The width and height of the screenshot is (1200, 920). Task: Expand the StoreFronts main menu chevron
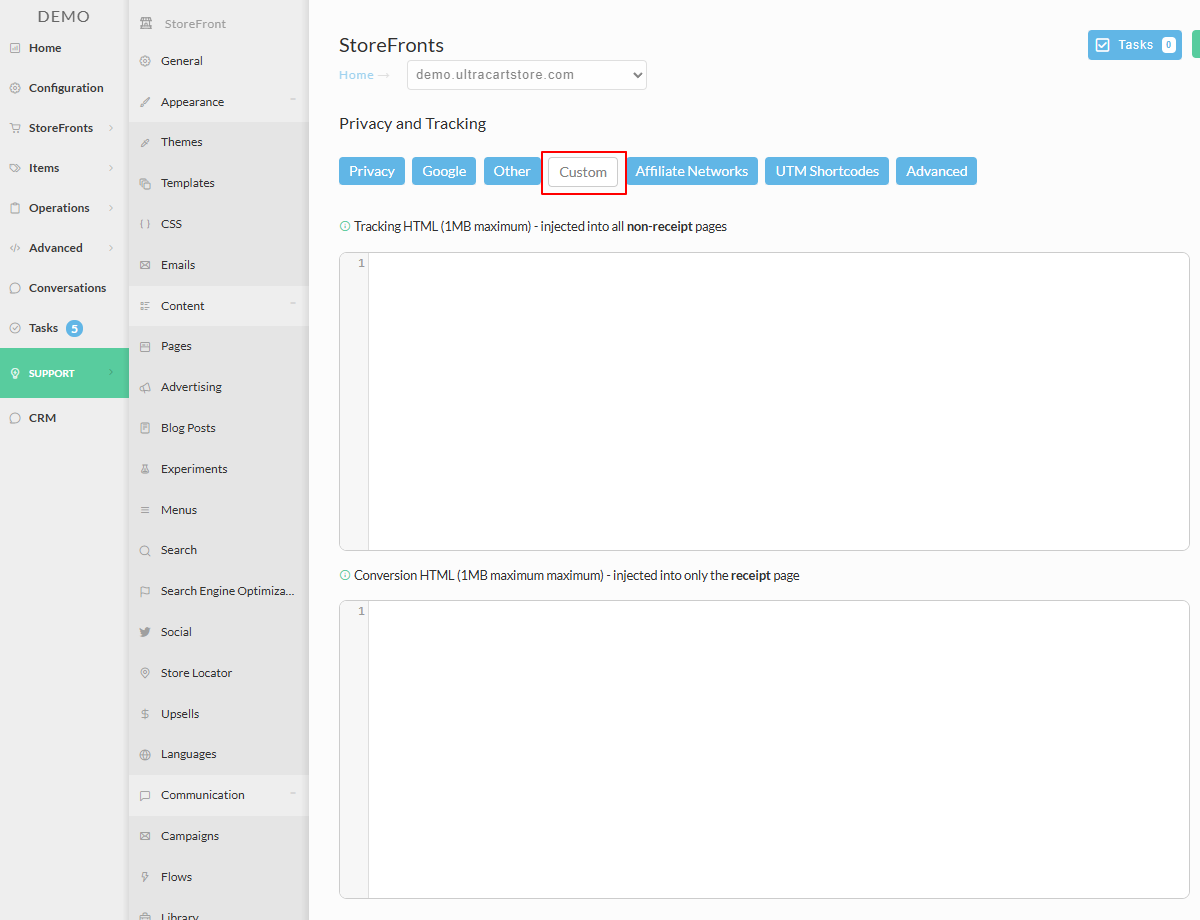coord(111,128)
